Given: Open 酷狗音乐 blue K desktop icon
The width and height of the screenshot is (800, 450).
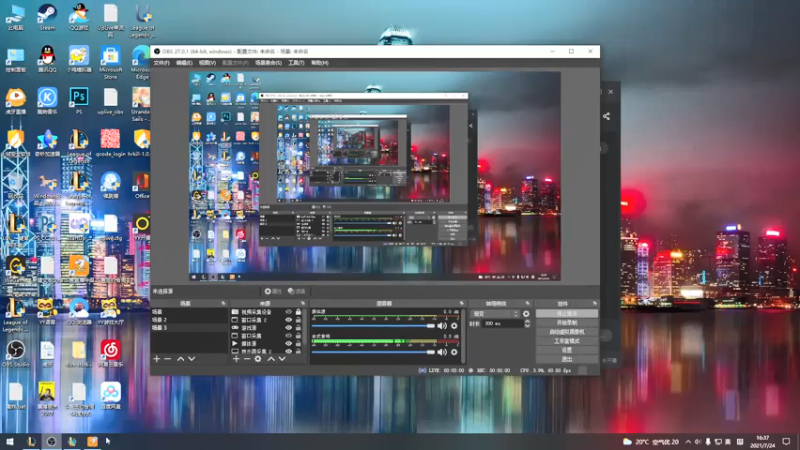Looking at the screenshot, I should click(x=47, y=101).
